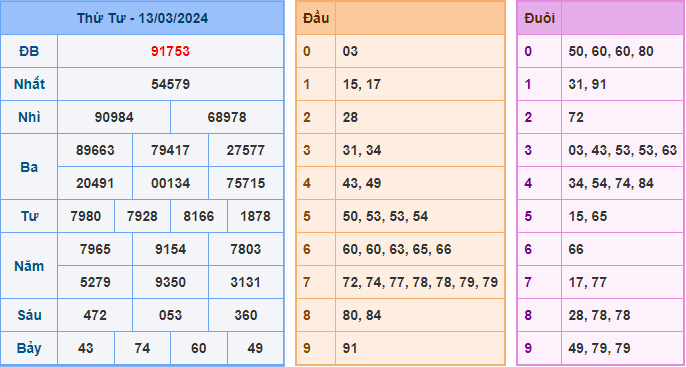
Task: Select seventh prize number 49
Action: click(x=255, y=348)
